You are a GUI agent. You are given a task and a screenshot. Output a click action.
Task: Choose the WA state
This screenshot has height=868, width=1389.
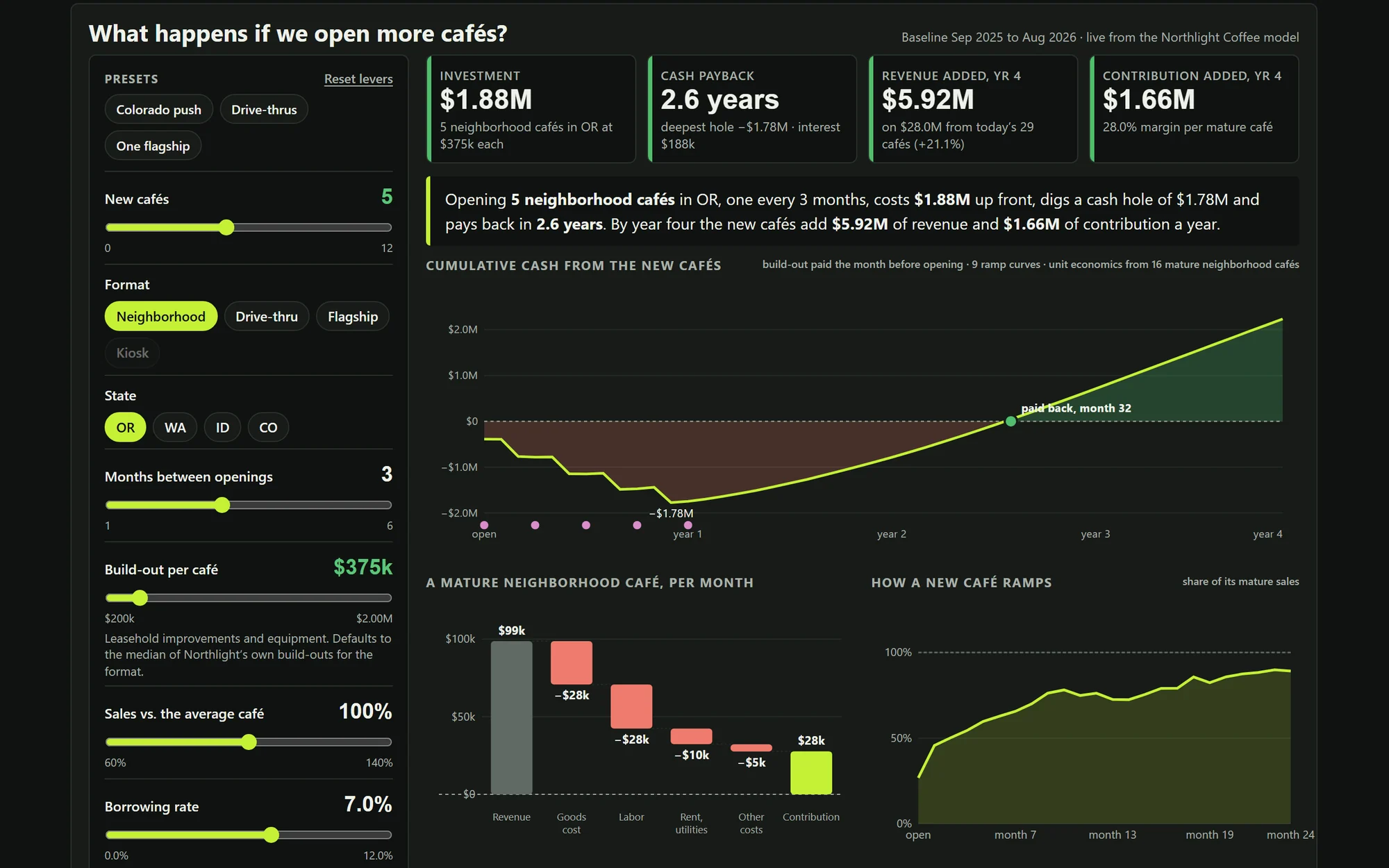point(175,428)
